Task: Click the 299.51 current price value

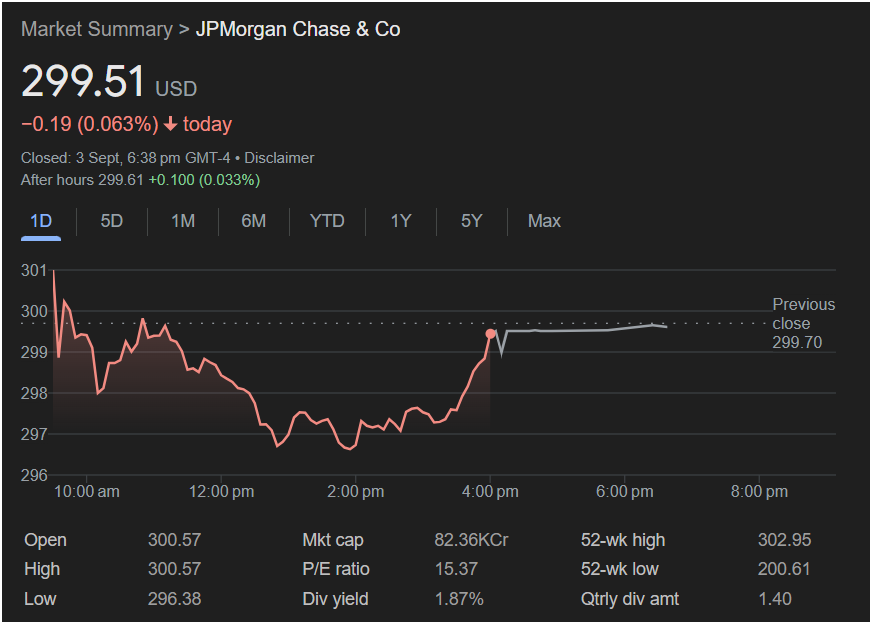Action: pos(83,81)
